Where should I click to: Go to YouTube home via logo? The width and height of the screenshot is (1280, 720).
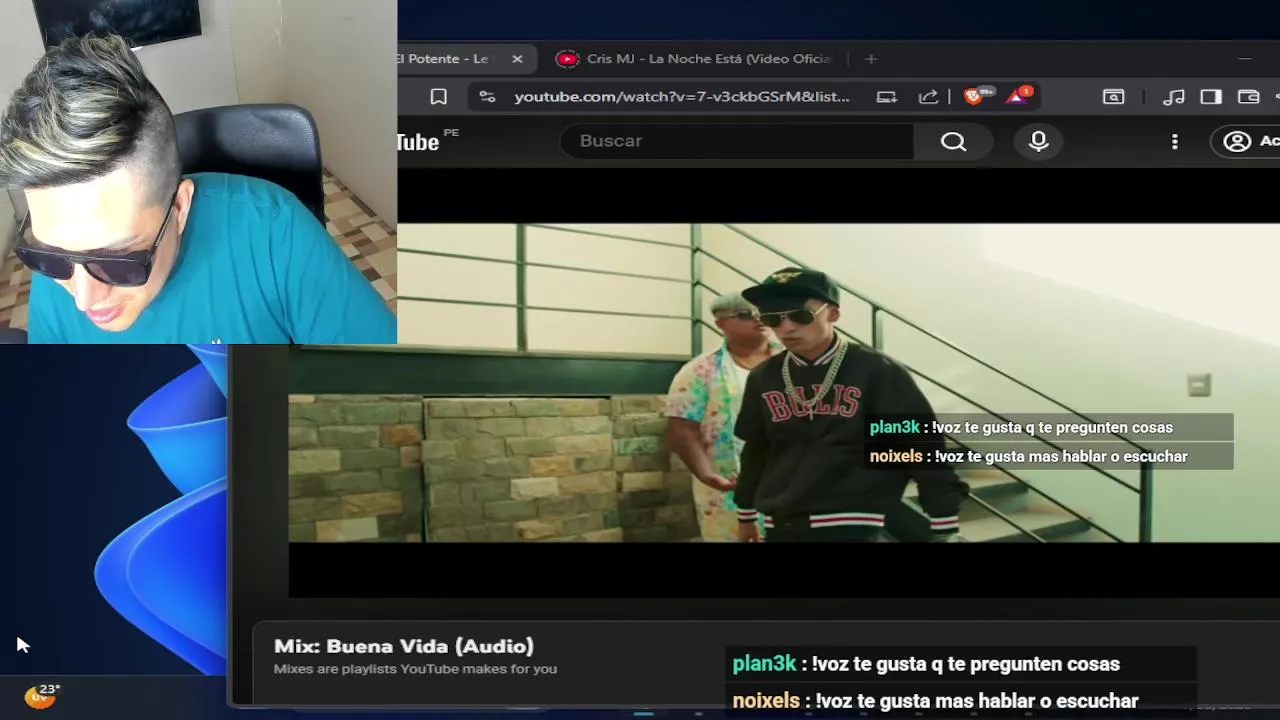(x=418, y=142)
